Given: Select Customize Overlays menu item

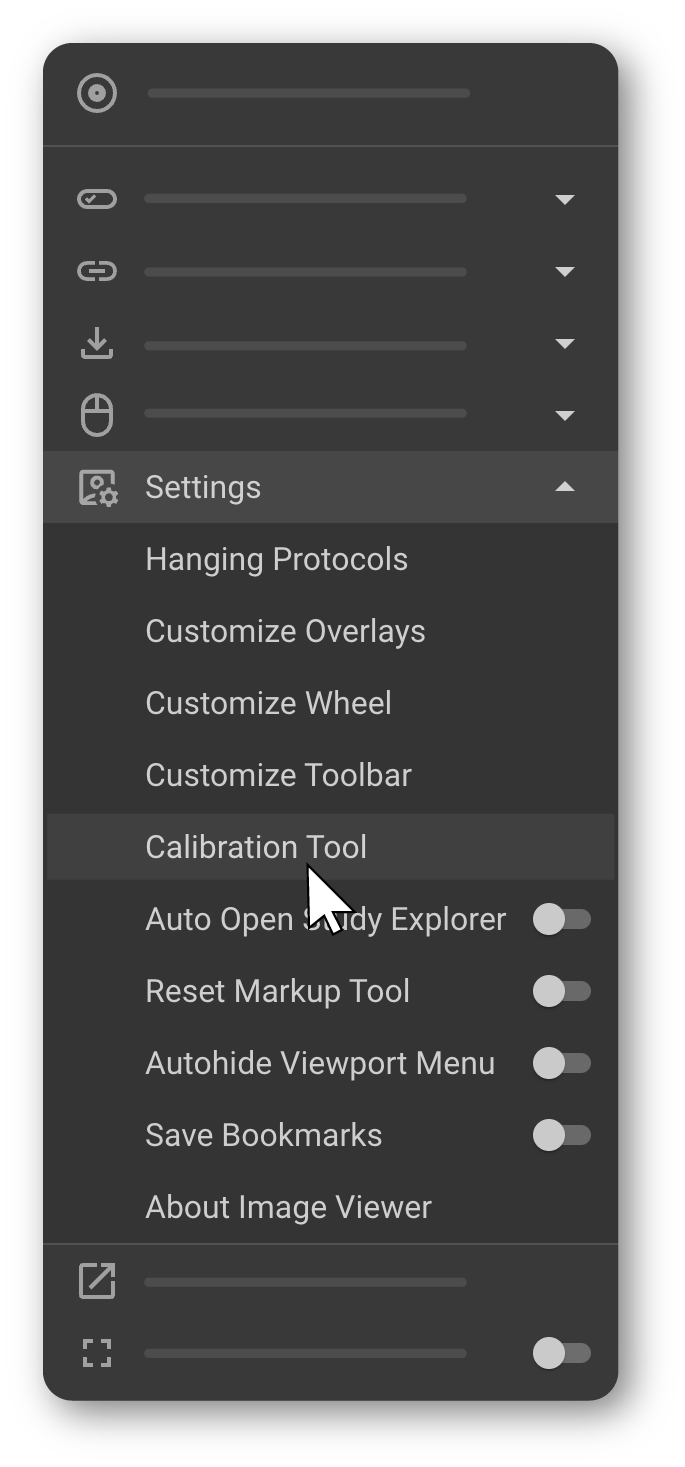Looking at the screenshot, I should (x=285, y=631).
